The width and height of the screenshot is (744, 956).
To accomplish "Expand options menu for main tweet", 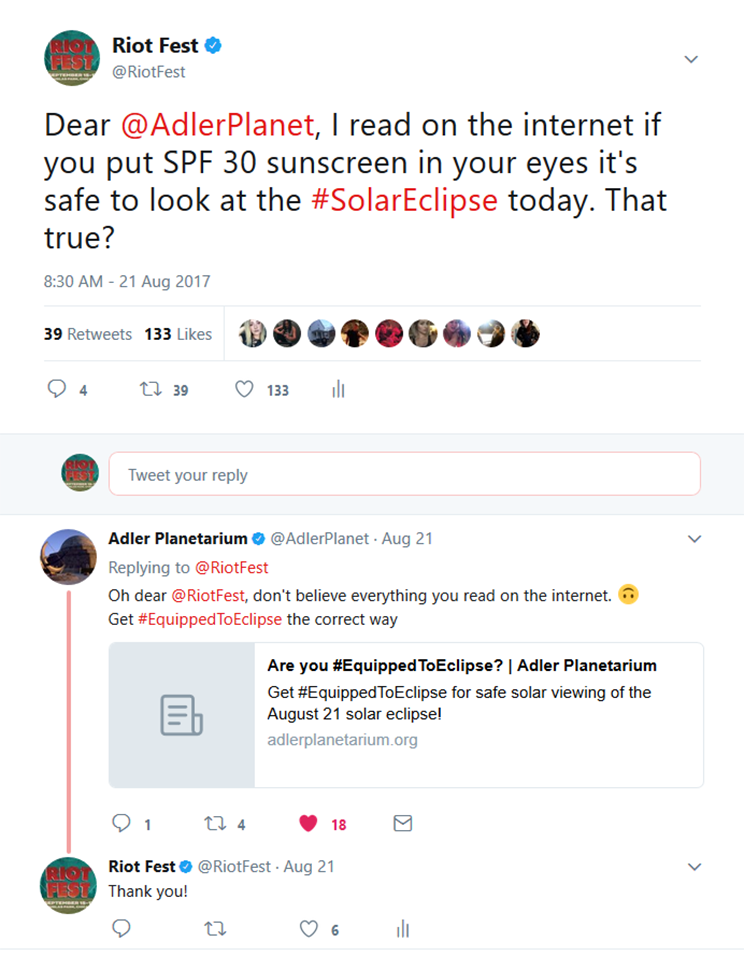I will coord(691,60).
